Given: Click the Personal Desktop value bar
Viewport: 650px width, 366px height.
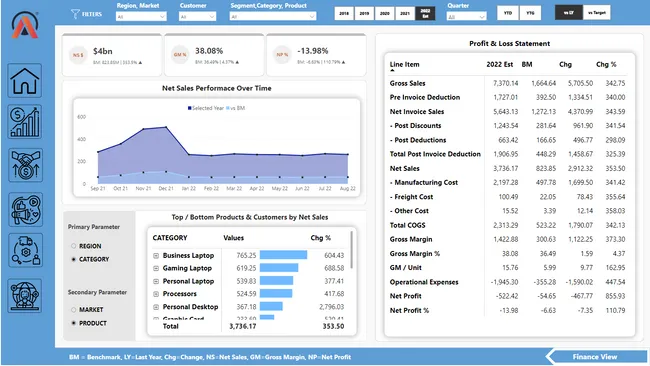Looking at the screenshot, I should point(271,306).
